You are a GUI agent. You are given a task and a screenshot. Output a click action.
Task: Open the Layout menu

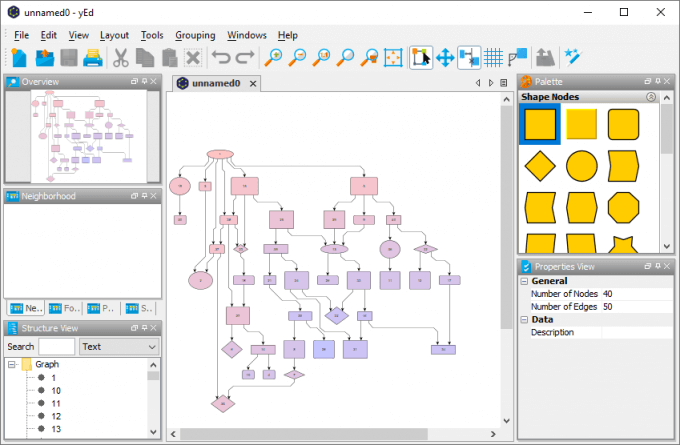point(114,35)
